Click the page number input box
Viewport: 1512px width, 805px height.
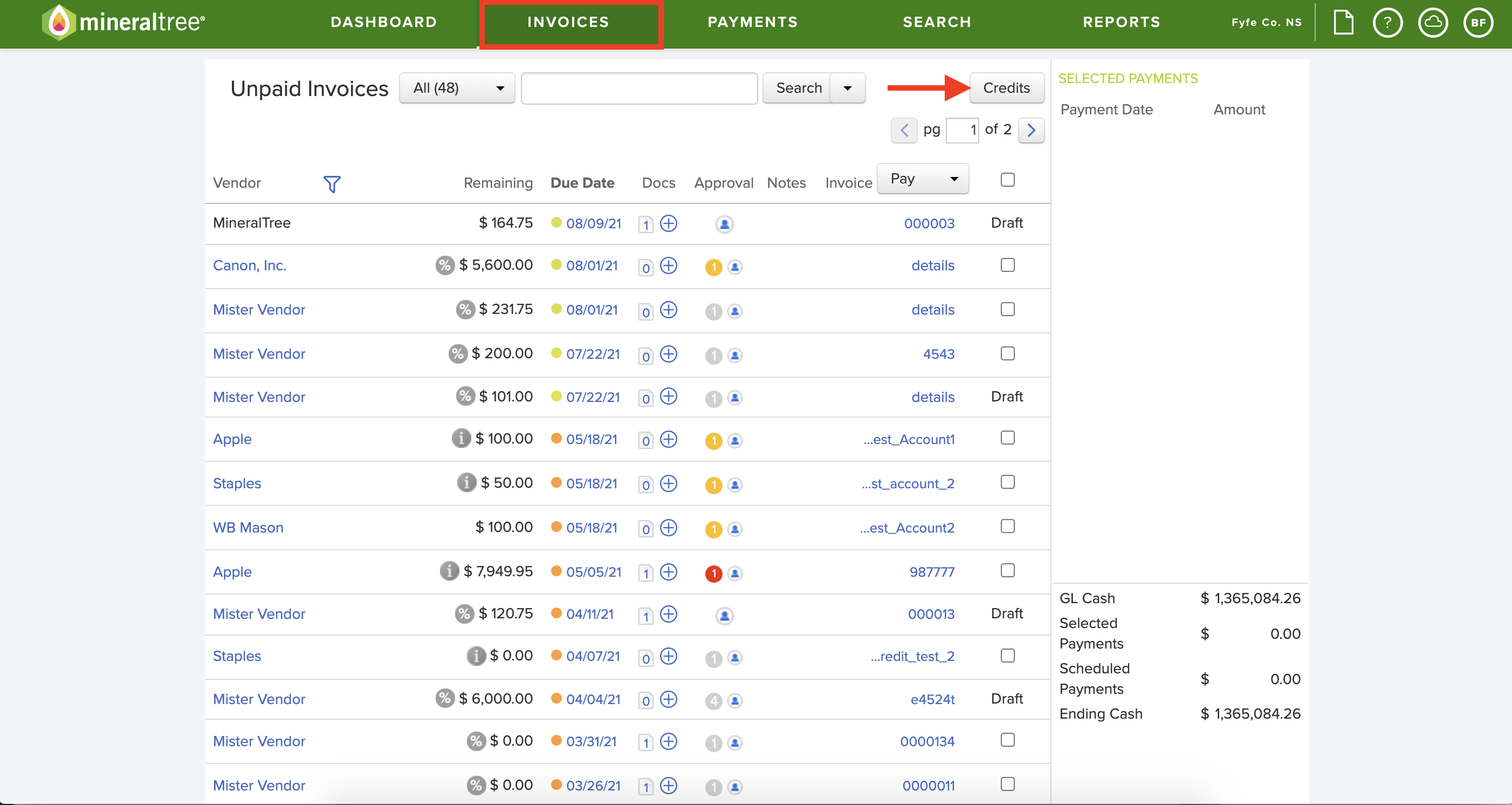(x=963, y=130)
